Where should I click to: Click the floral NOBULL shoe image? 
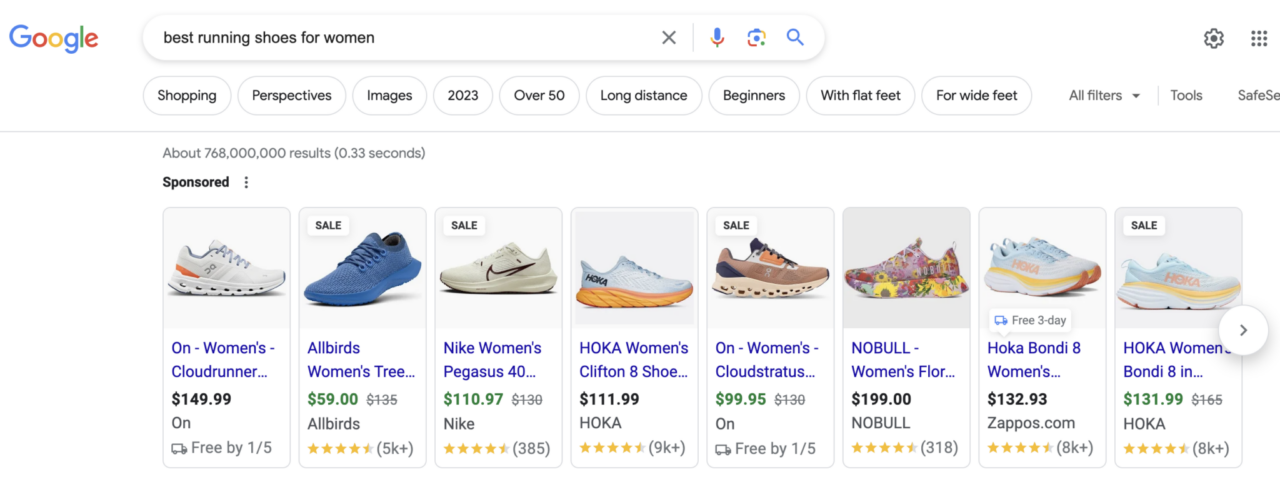tap(907, 269)
